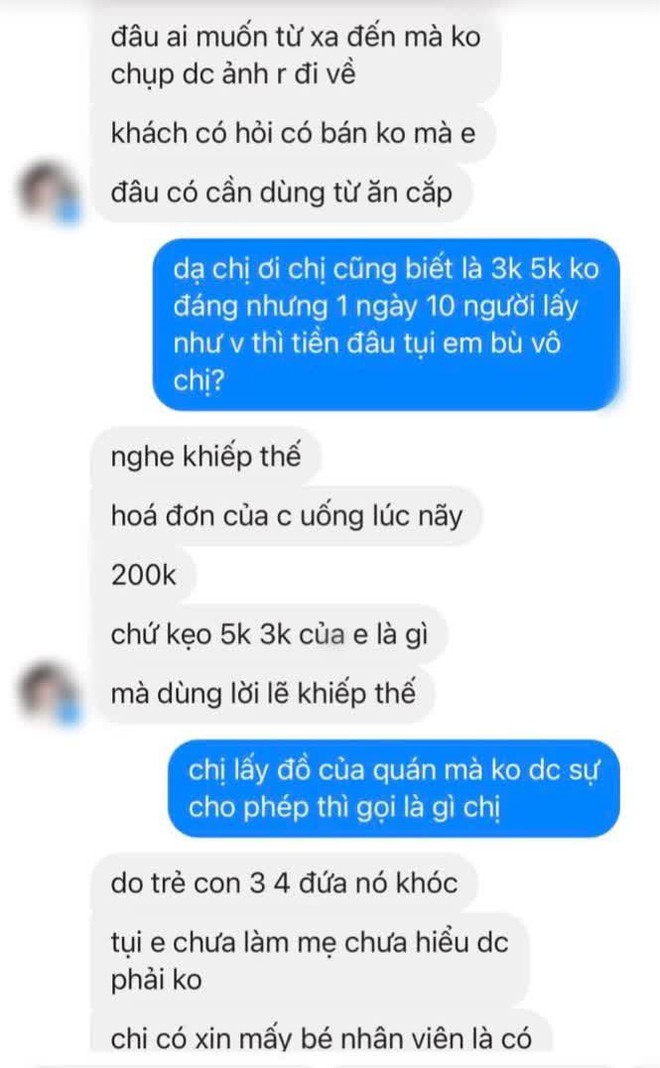660x1068 pixels.
Task: Select message 'đâu ai muốn từ xa đến'
Action: 296,54
